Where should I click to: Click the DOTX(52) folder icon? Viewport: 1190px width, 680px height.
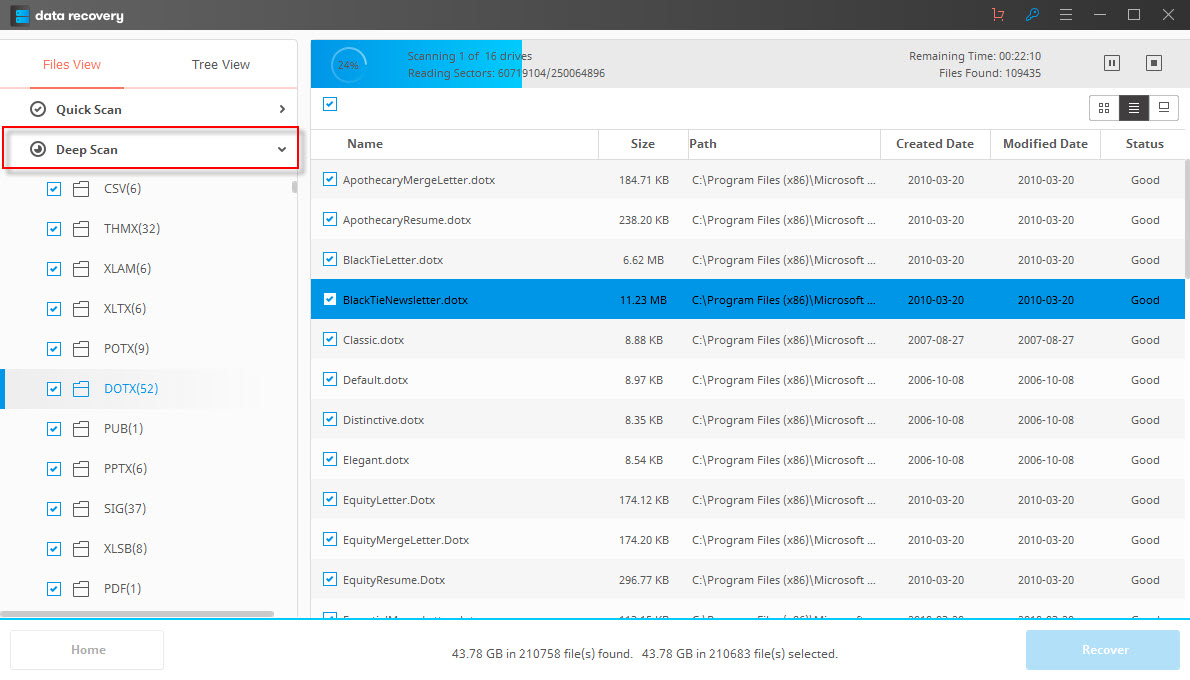pos(81,389)
